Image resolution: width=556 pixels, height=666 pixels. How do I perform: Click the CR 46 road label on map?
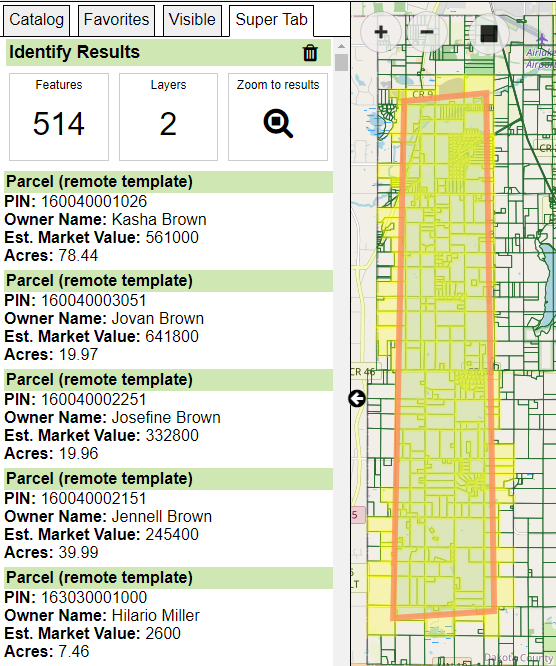tap(363, 372)
